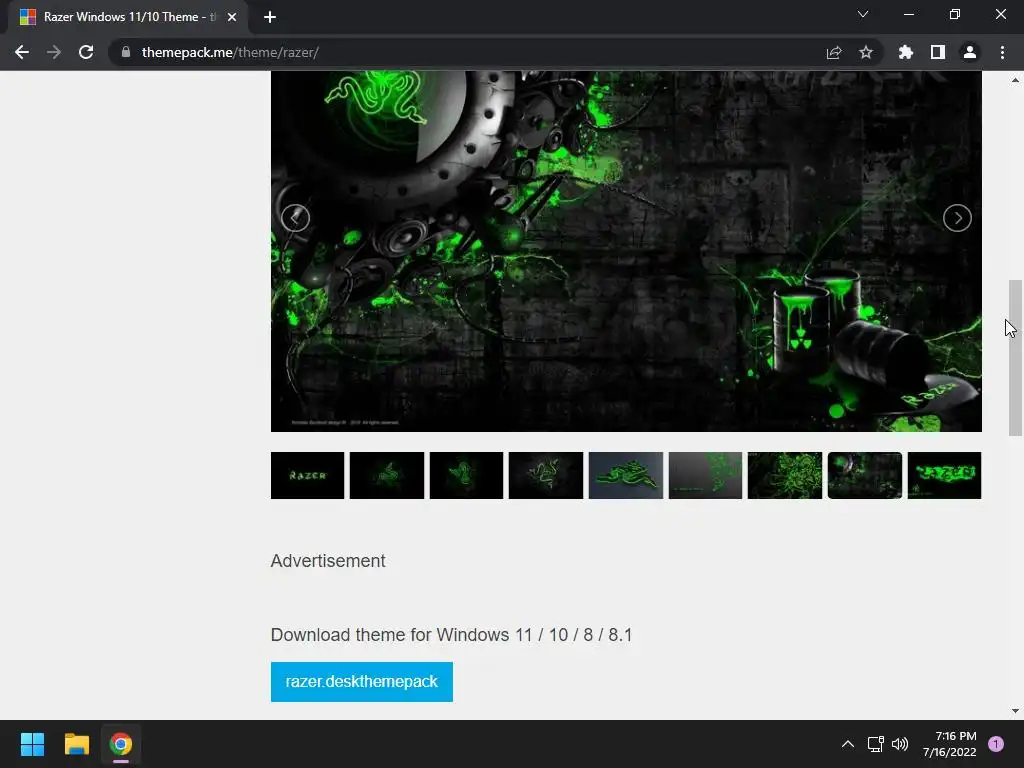The height and width of the screenshot is (768, 1024).
Task: Download razer.deskthemepack file
Action: point(362,682)
